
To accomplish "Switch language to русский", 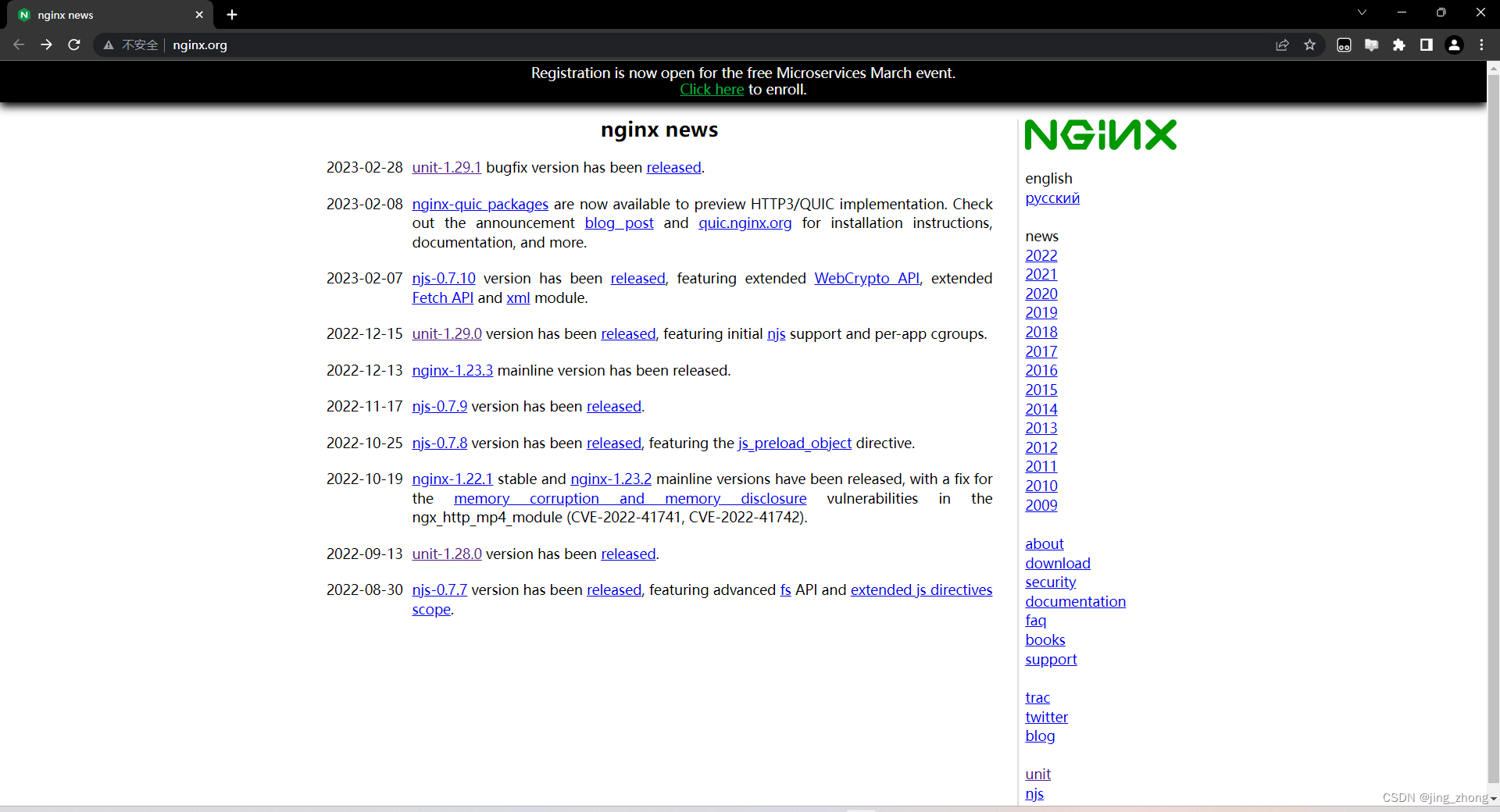I will tap(1052, 198).
